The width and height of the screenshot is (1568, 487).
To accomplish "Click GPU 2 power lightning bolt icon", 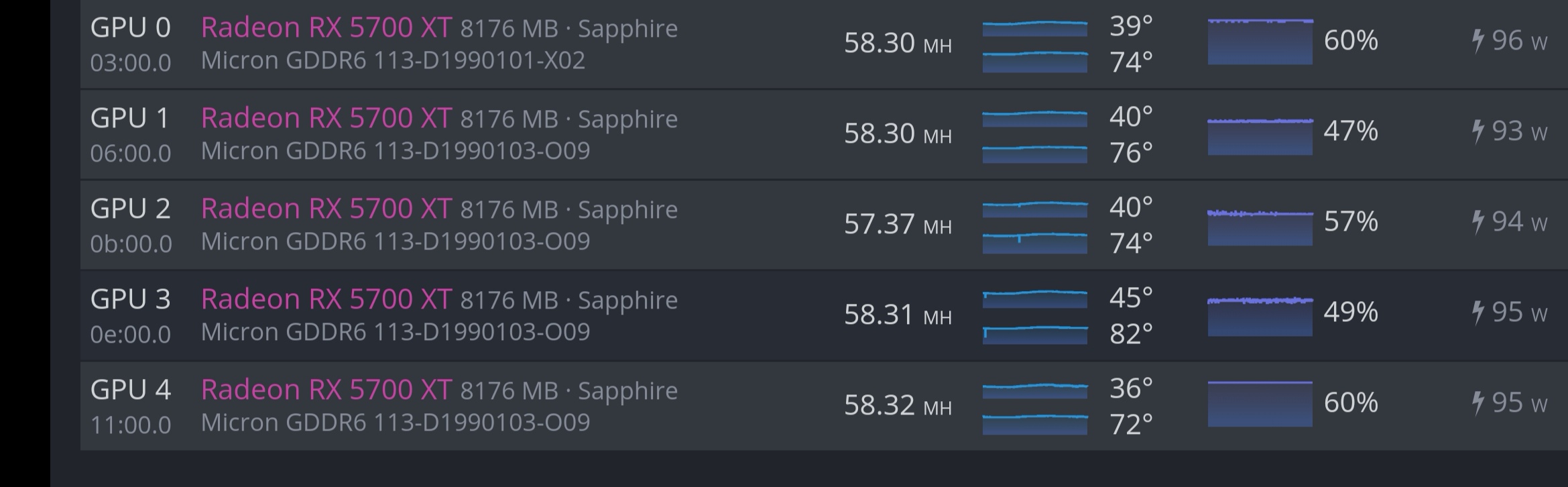I will (1477, 222).
